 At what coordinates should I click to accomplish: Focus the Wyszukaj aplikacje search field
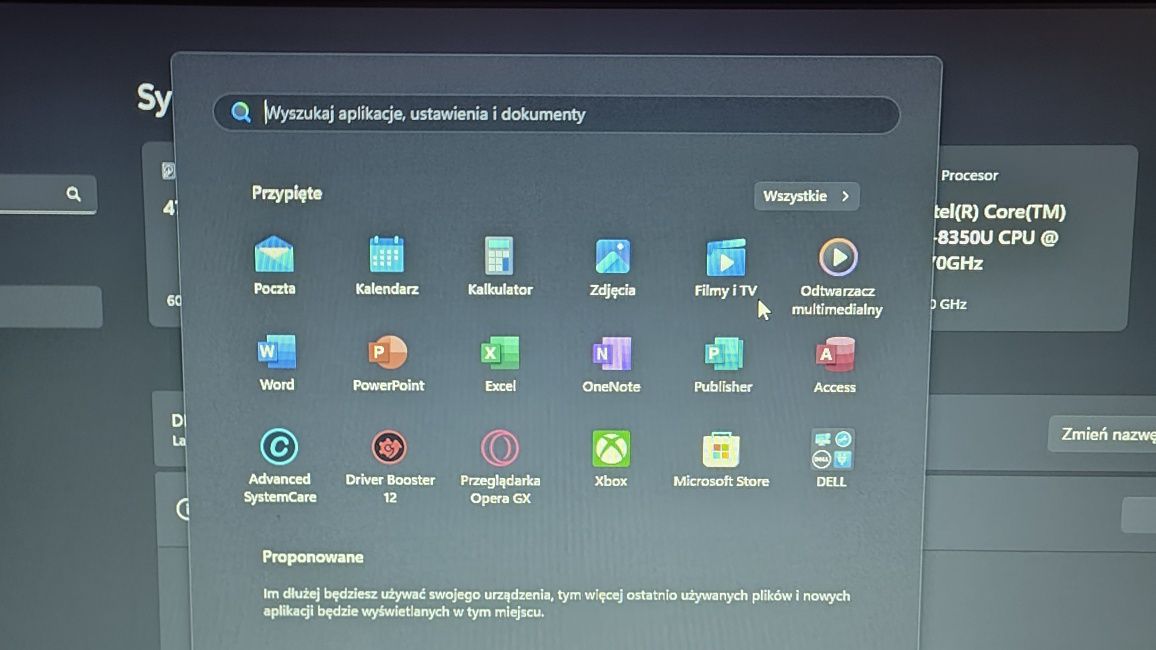click(x=557, y=114)
